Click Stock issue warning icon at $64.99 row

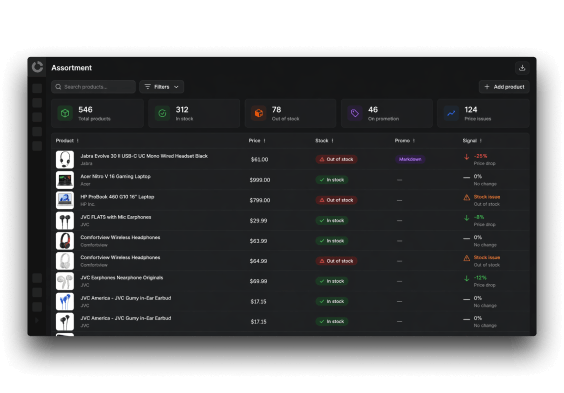point(467,258)
